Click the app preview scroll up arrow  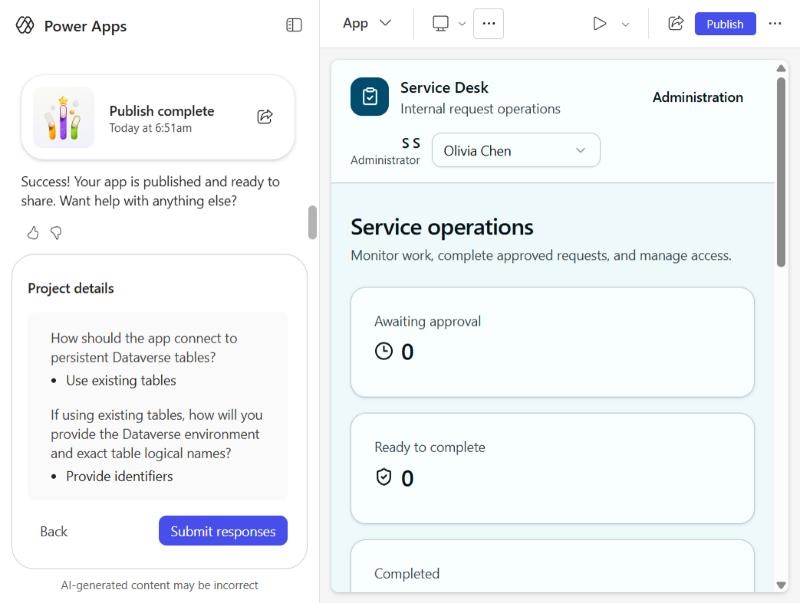click(x=781, y=68)
